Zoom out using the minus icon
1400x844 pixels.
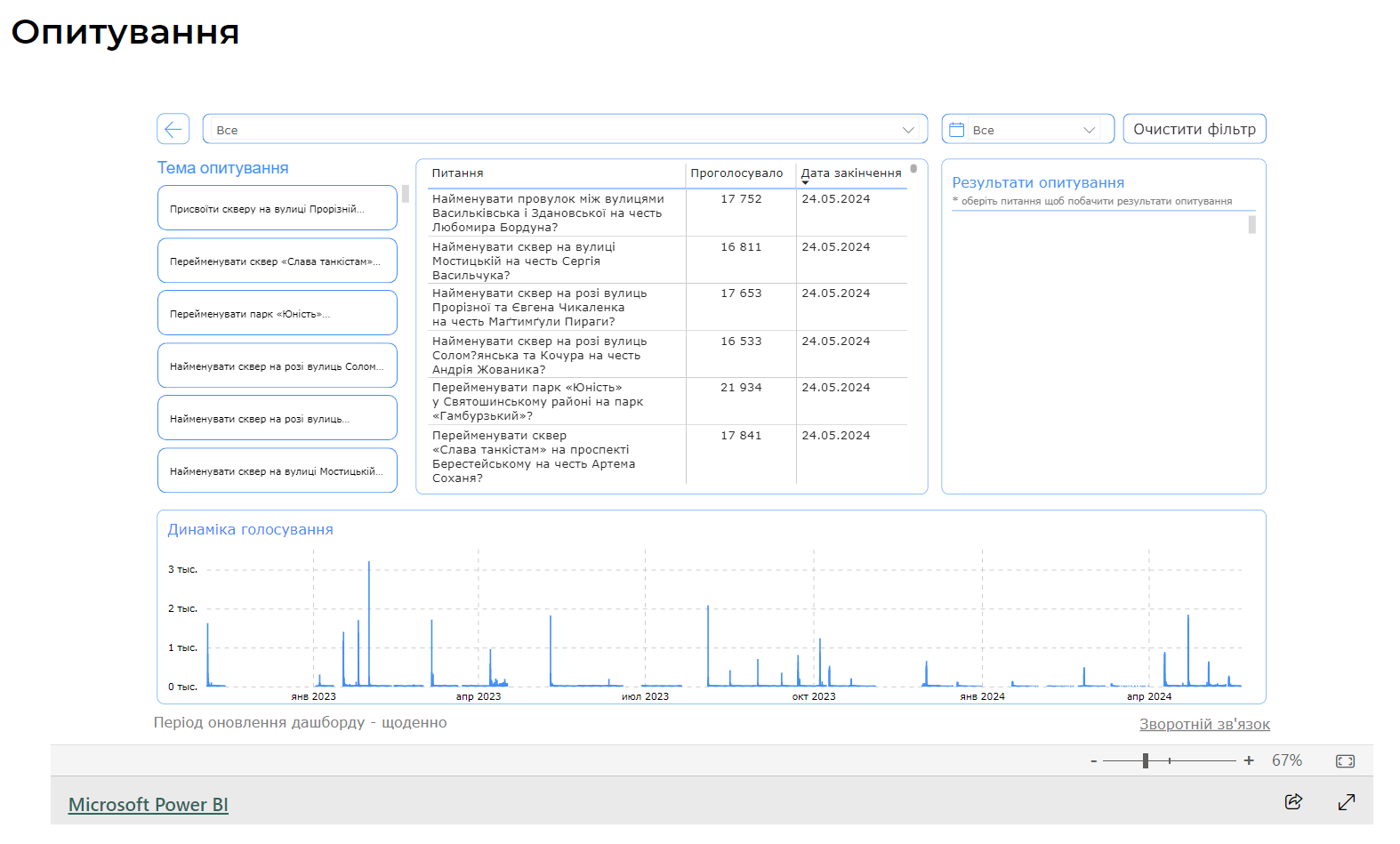(1093, 760)
